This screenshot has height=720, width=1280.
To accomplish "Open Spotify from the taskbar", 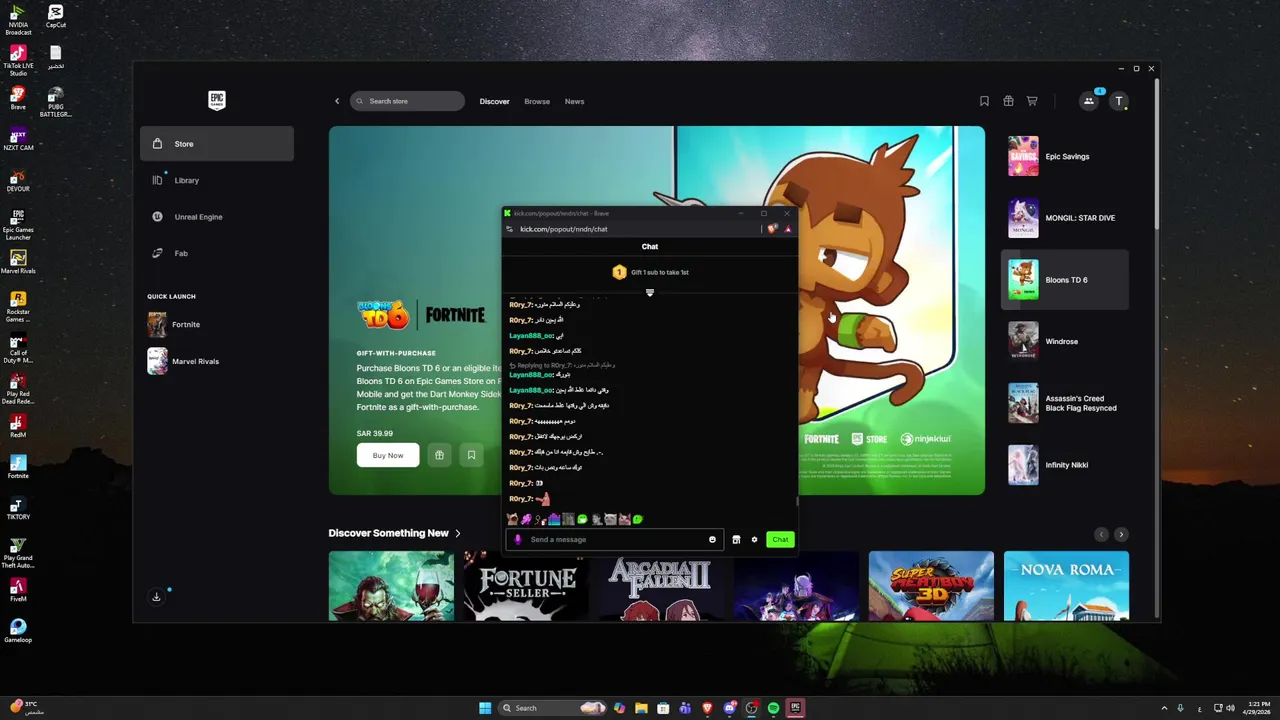I will pyautogui.click(x=773, y=708).
